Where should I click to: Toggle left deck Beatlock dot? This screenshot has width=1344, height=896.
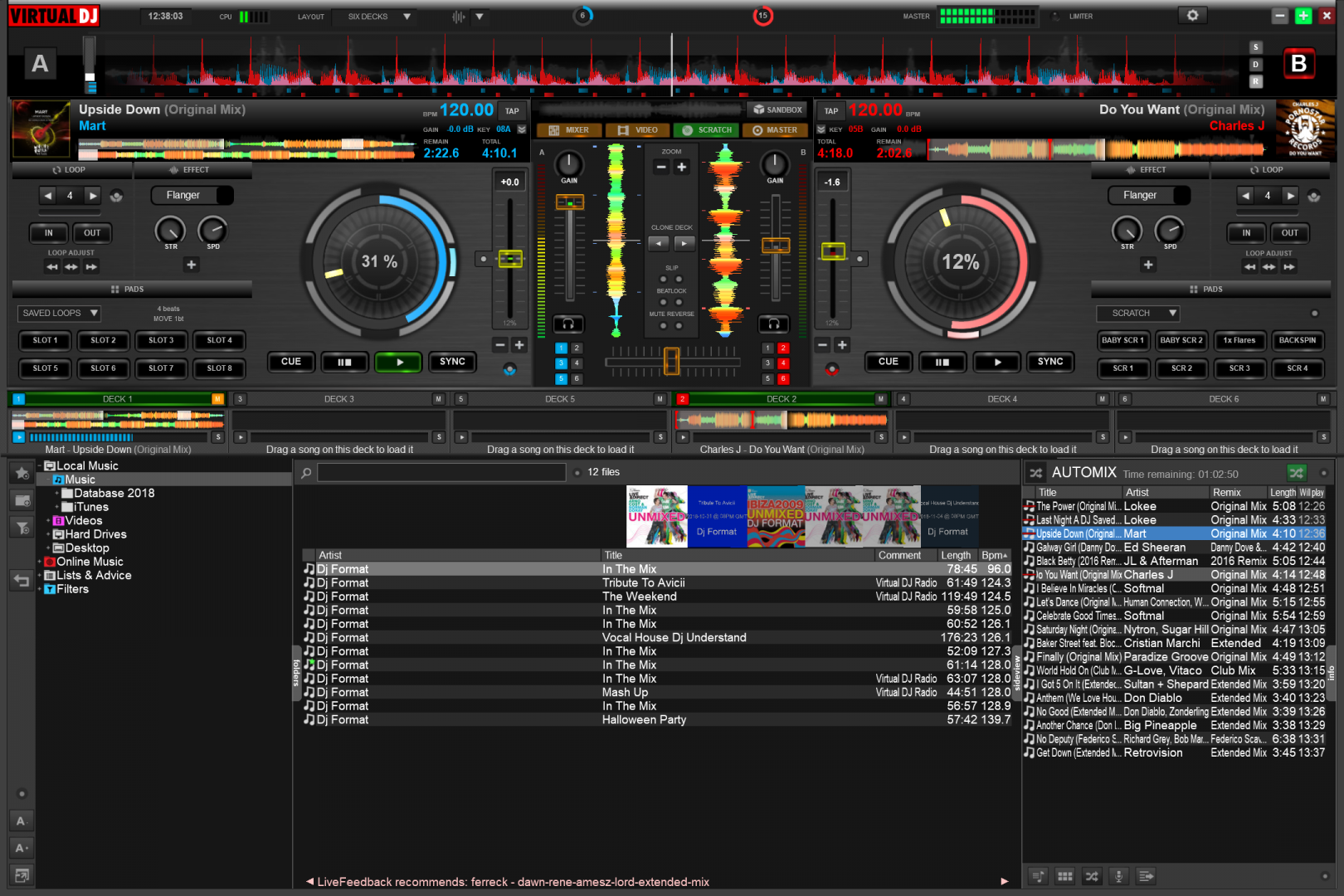(664, 302)
